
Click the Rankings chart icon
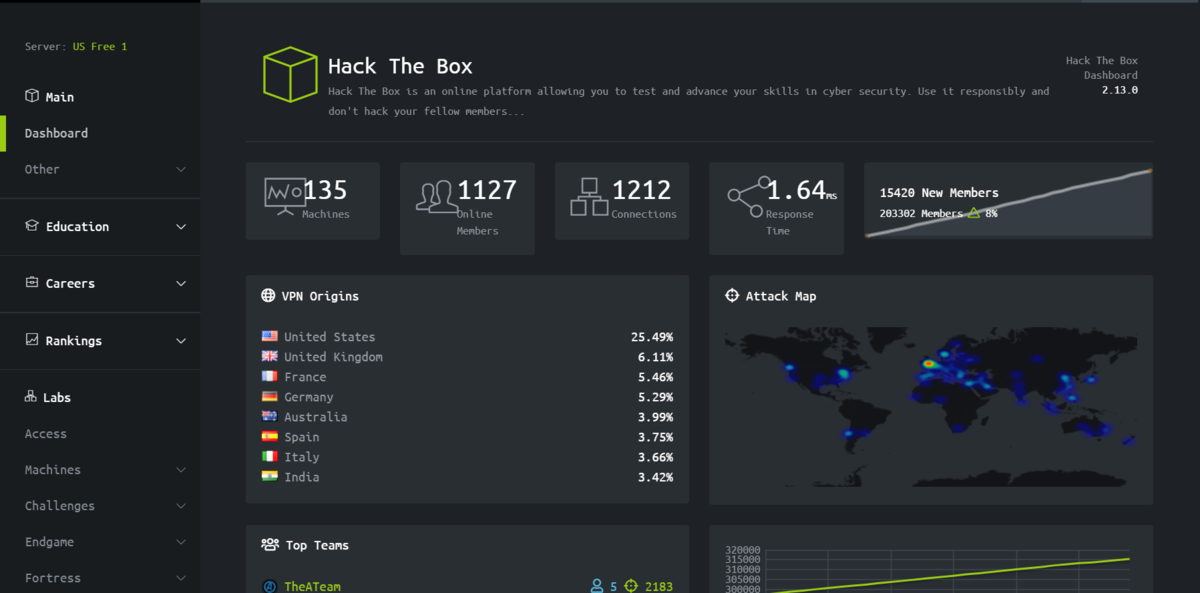(32, 340)
